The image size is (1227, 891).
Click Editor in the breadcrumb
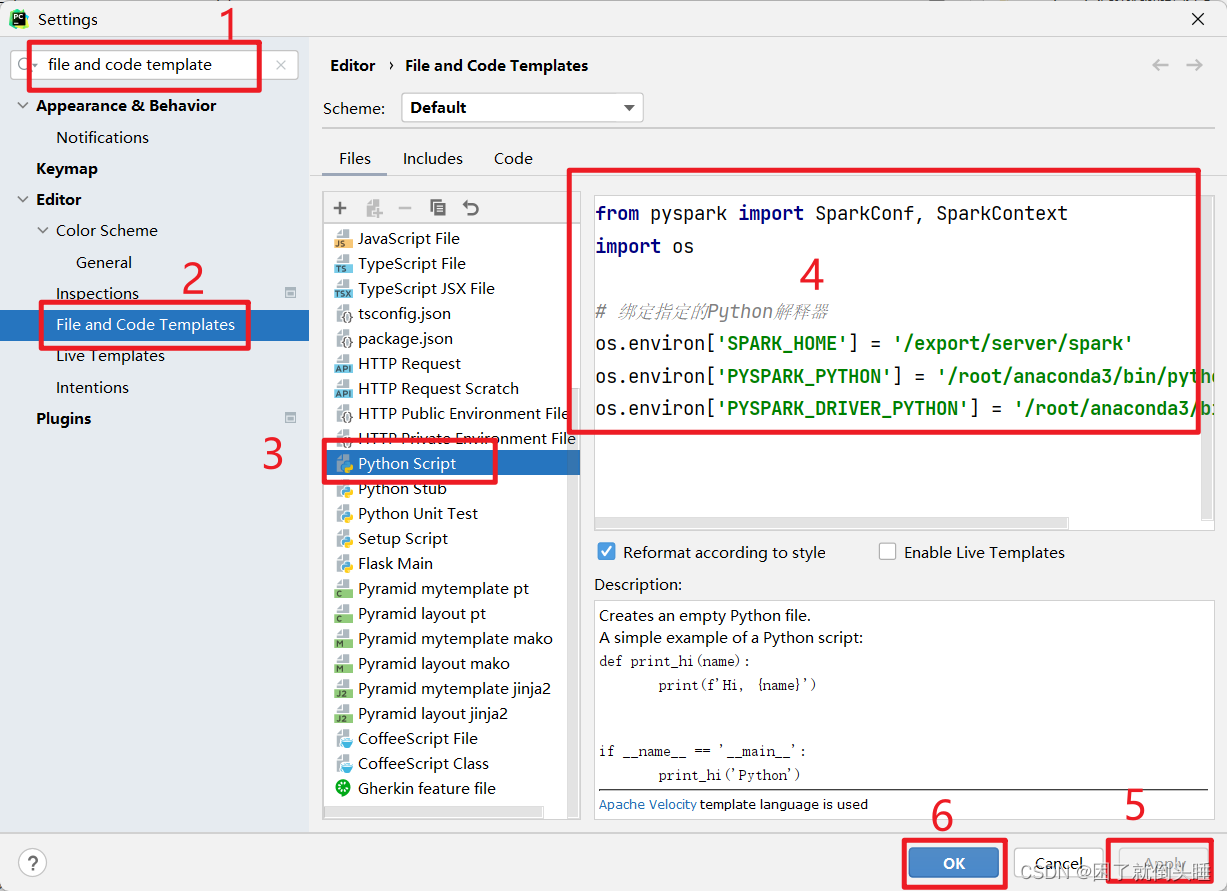353,65
